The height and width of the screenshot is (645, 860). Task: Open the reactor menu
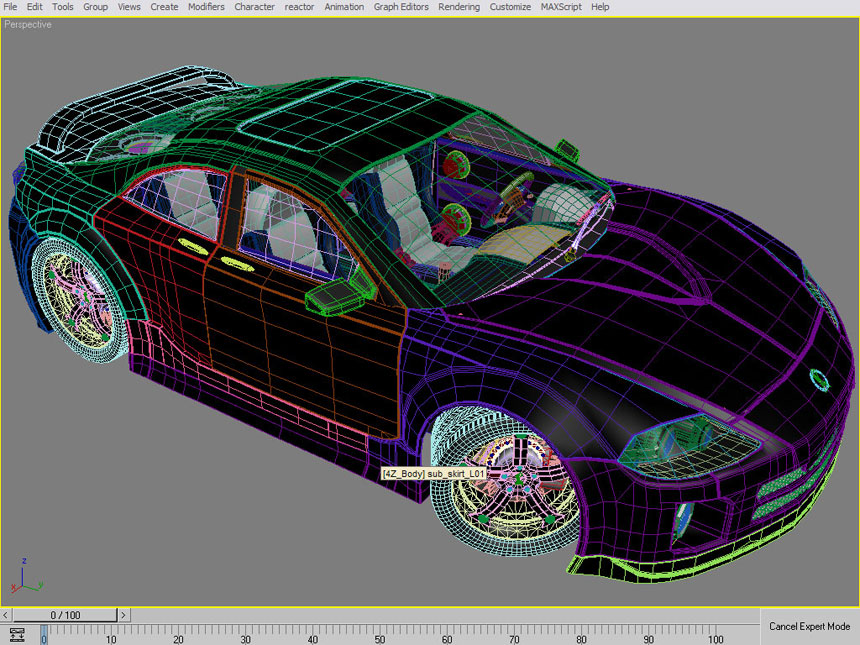tap(299, 7)
